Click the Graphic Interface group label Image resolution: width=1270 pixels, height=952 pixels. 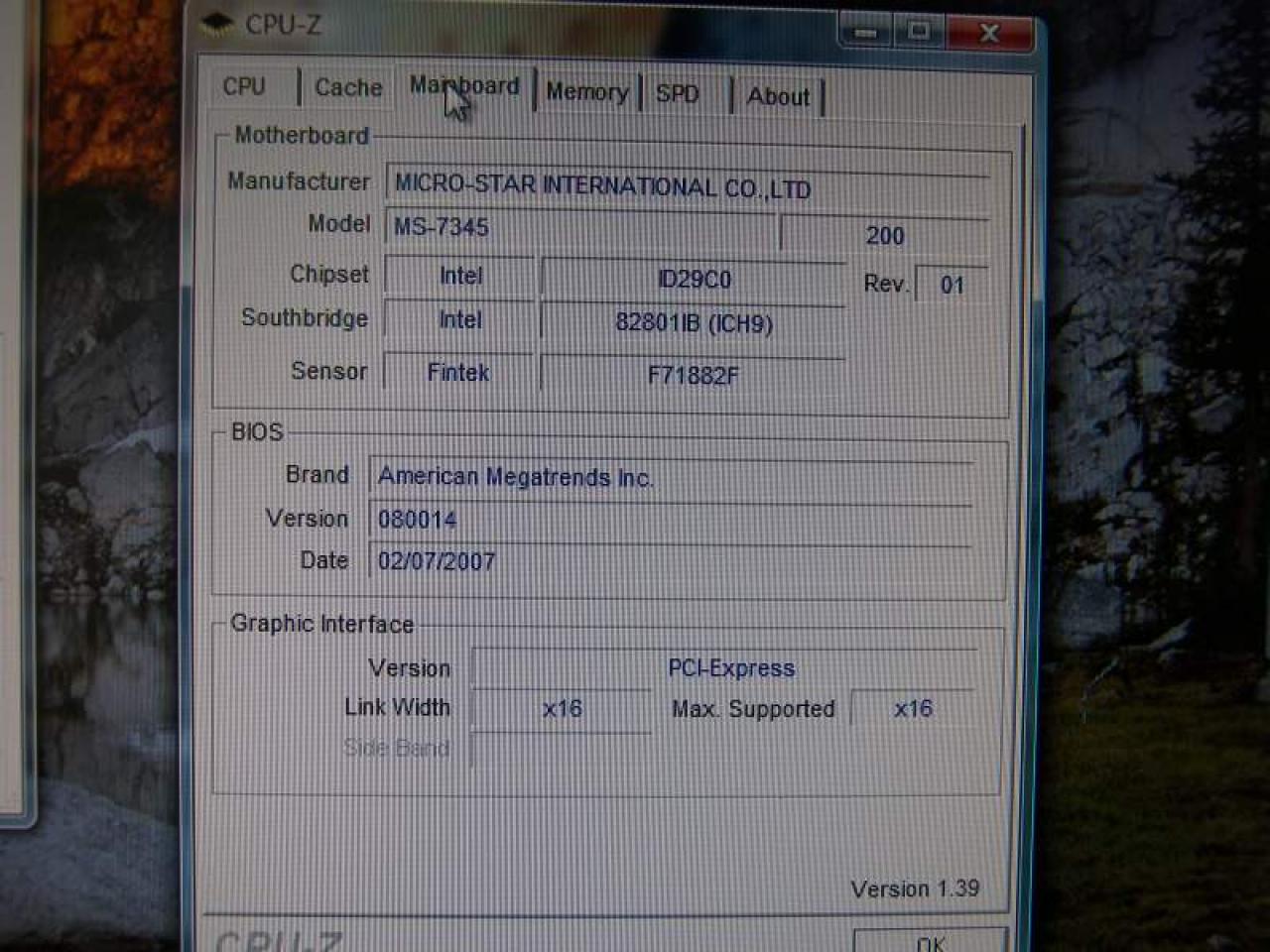pyautogui.click(x=321, y=624)
